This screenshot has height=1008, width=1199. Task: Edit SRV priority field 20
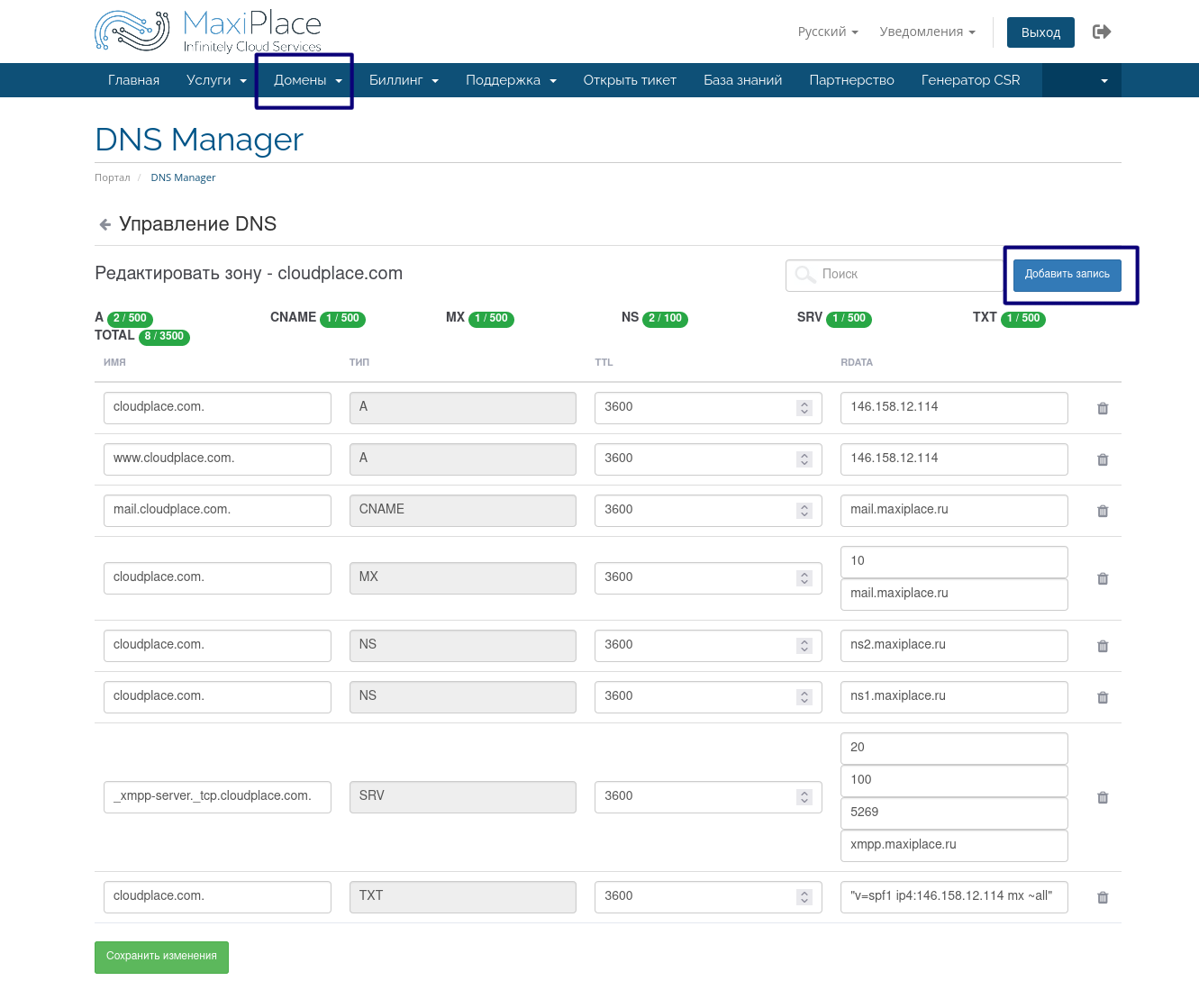[x=954, y=749]
